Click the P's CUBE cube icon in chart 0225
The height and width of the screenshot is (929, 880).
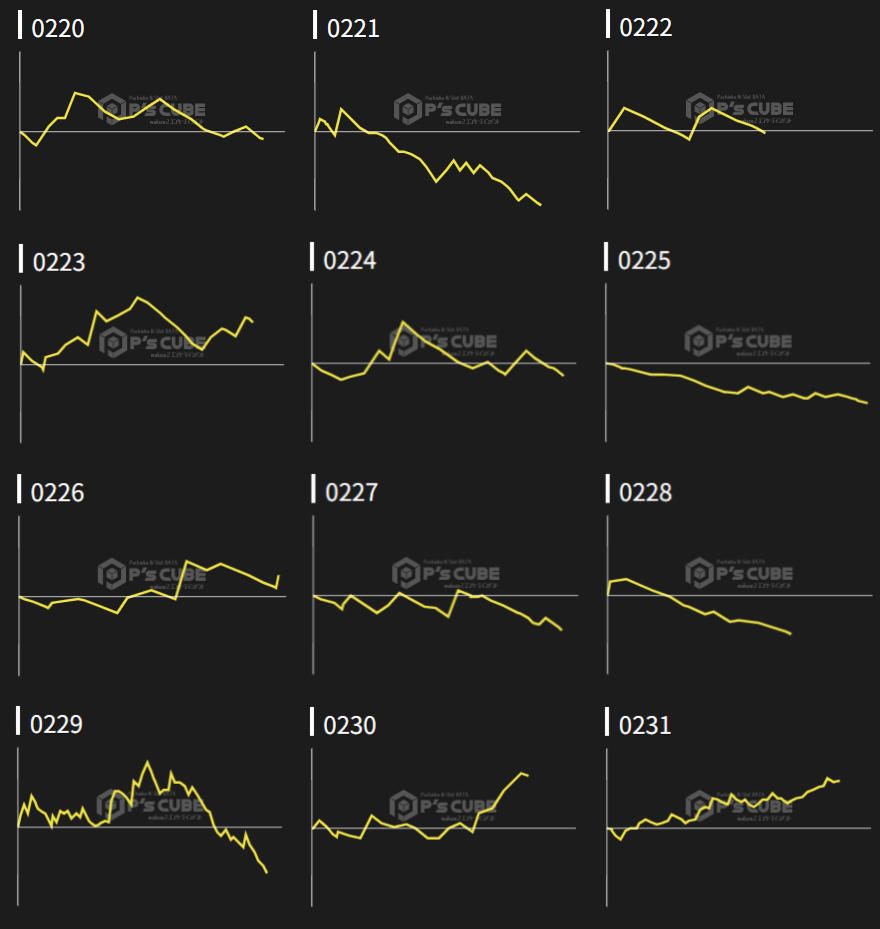[699, 341]
